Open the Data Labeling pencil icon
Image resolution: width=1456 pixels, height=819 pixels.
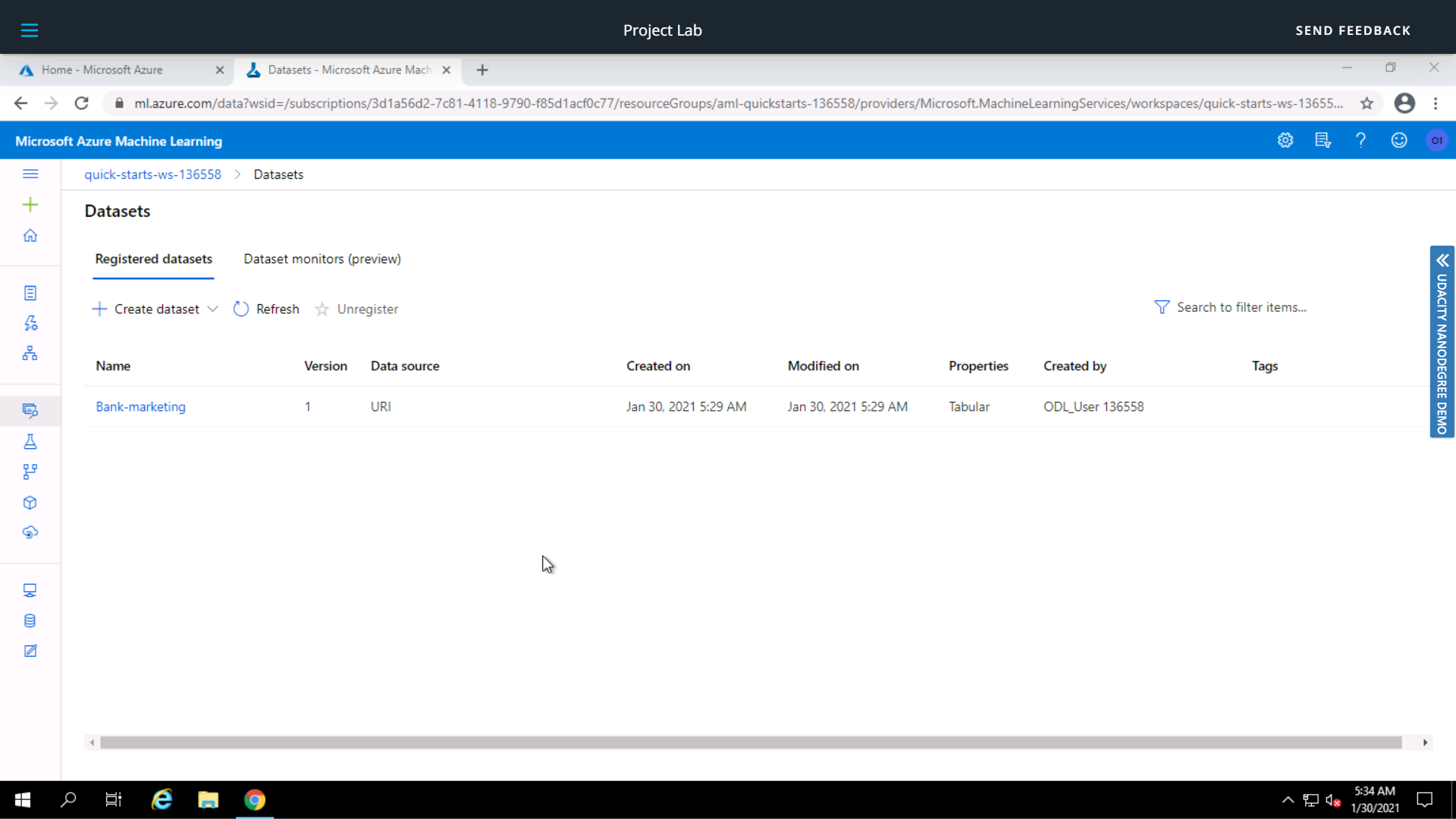30,651
